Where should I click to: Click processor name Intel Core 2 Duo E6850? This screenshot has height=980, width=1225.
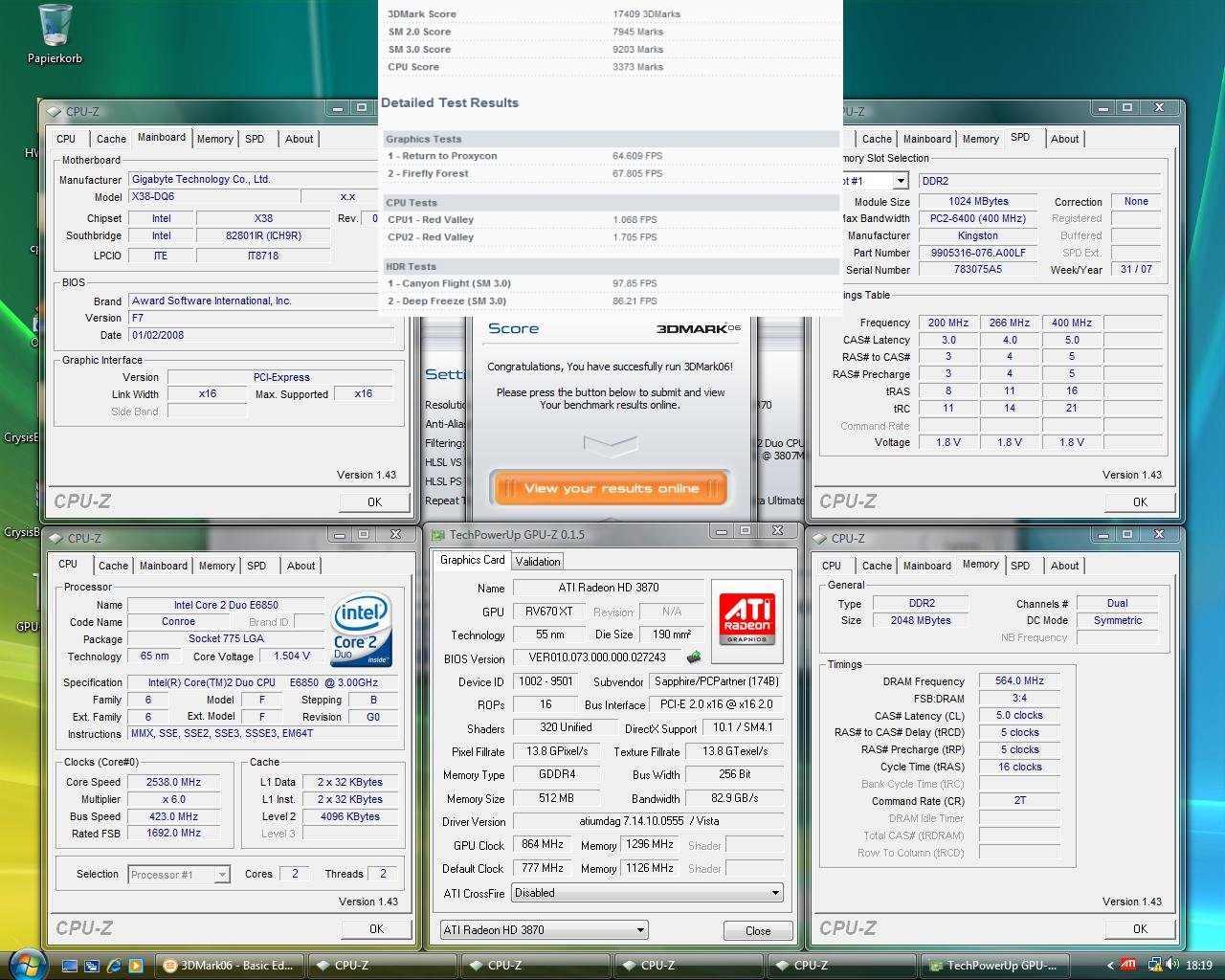click(226, 605)
